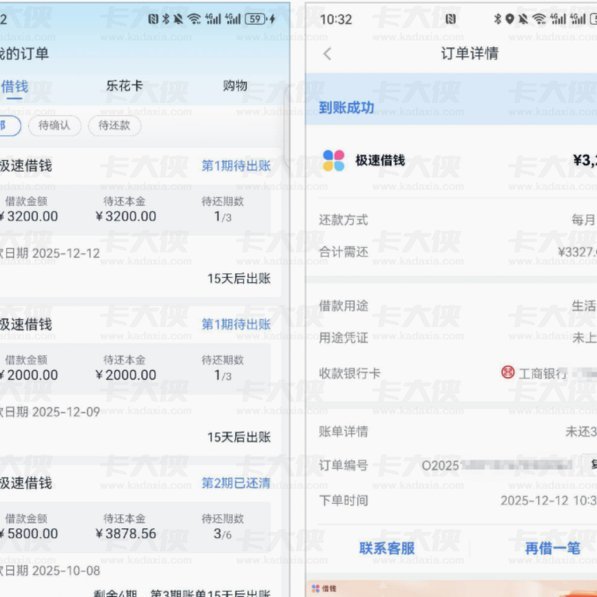Tap the 第1期待出账 status of 3200 order
The image size is (597, 597).
coord(236,166)
